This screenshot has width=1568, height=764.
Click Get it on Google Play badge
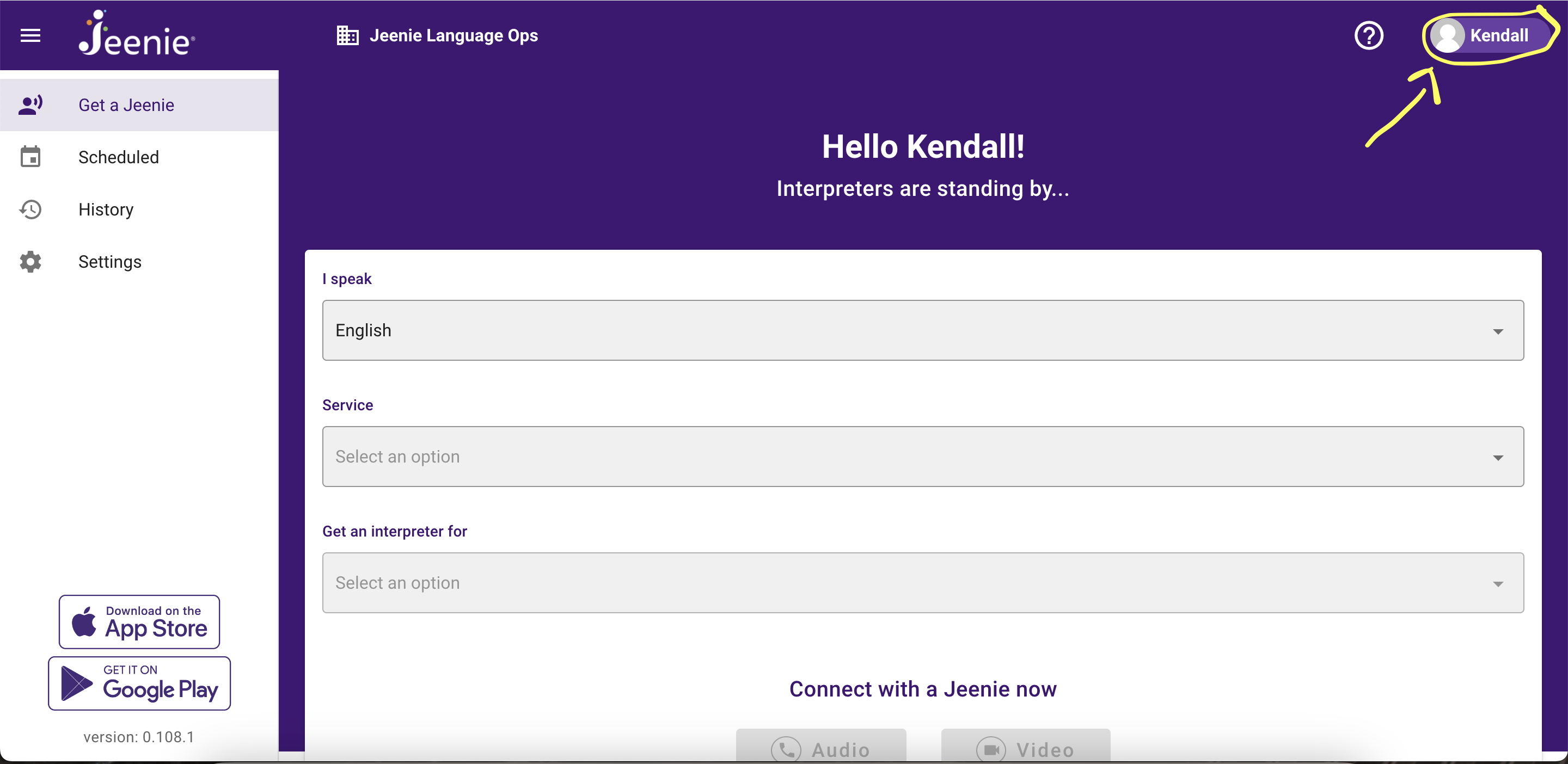139,683
